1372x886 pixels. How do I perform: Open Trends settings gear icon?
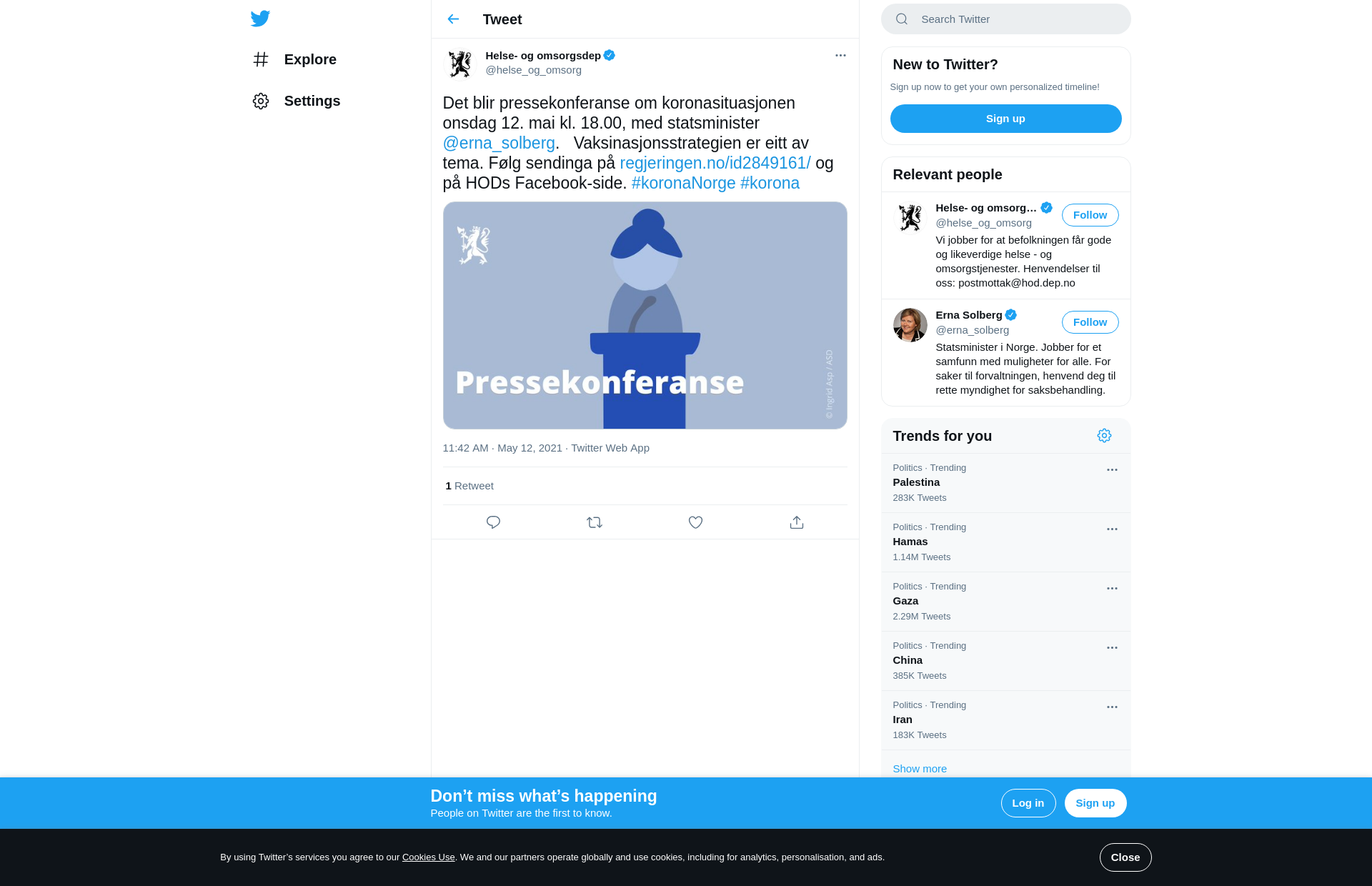[x=1104, y=436]
